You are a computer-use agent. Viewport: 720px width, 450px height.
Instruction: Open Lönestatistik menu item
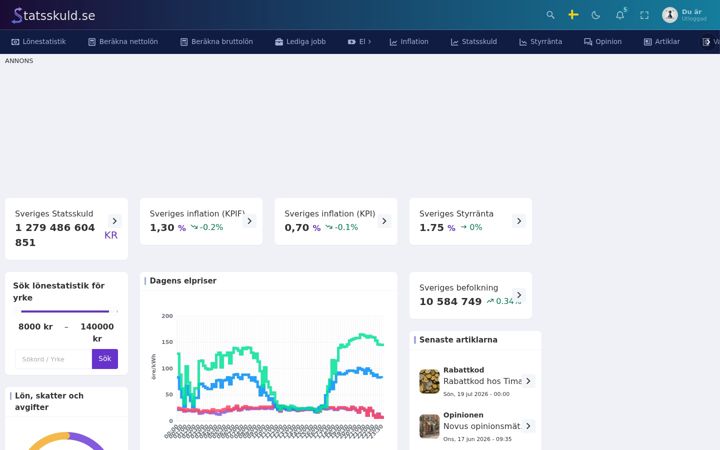[39, 42]
